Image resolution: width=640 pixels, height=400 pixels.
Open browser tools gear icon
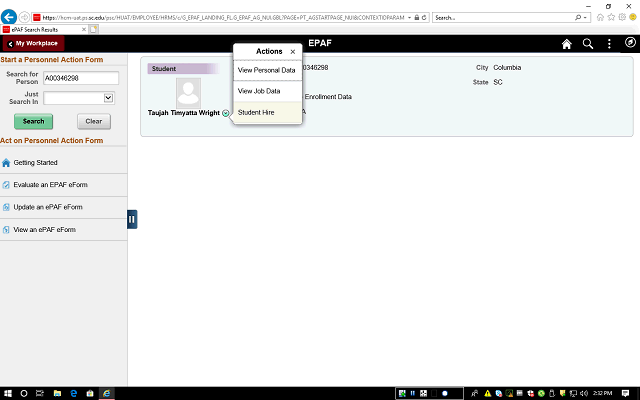[622, 17]
